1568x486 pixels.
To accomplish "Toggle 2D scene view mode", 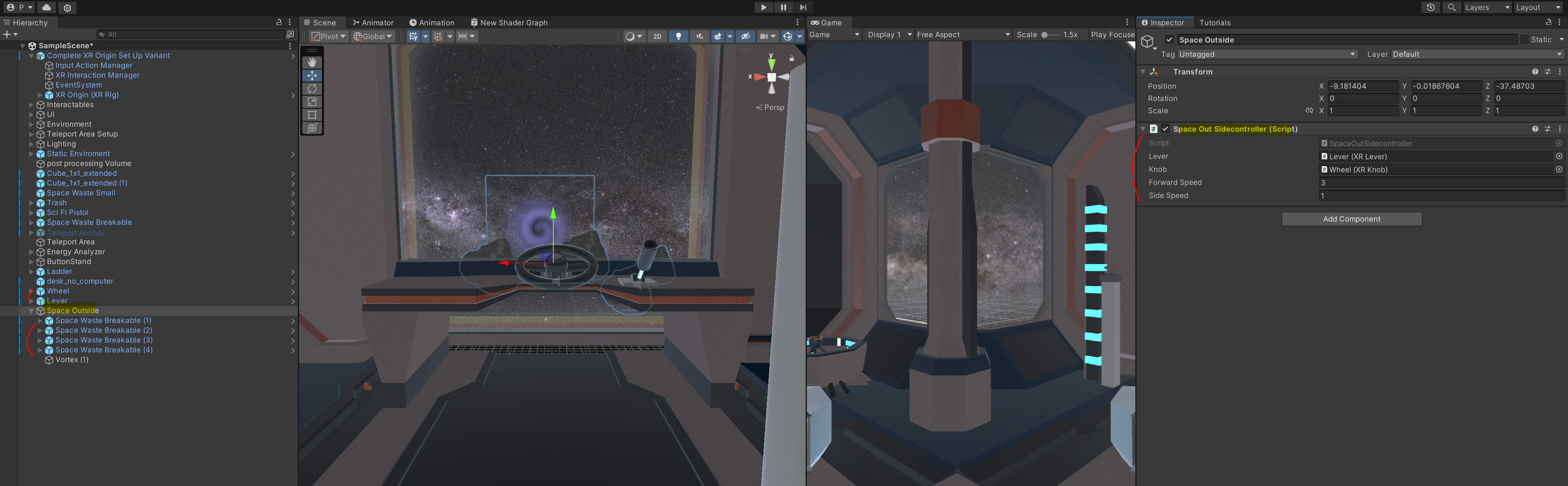I will coord(657,36).
